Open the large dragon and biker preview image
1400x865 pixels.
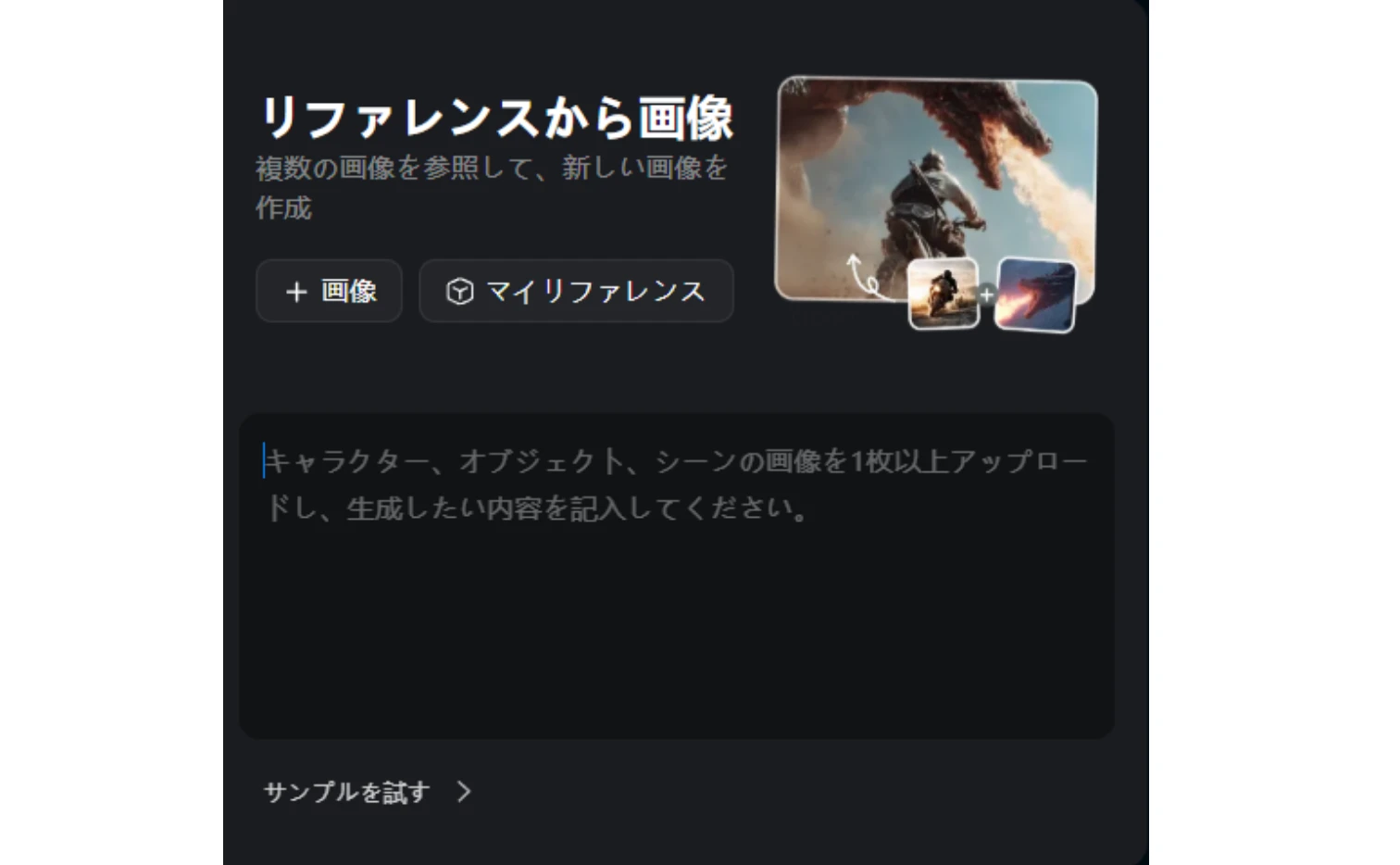click(x=935, y=190)
